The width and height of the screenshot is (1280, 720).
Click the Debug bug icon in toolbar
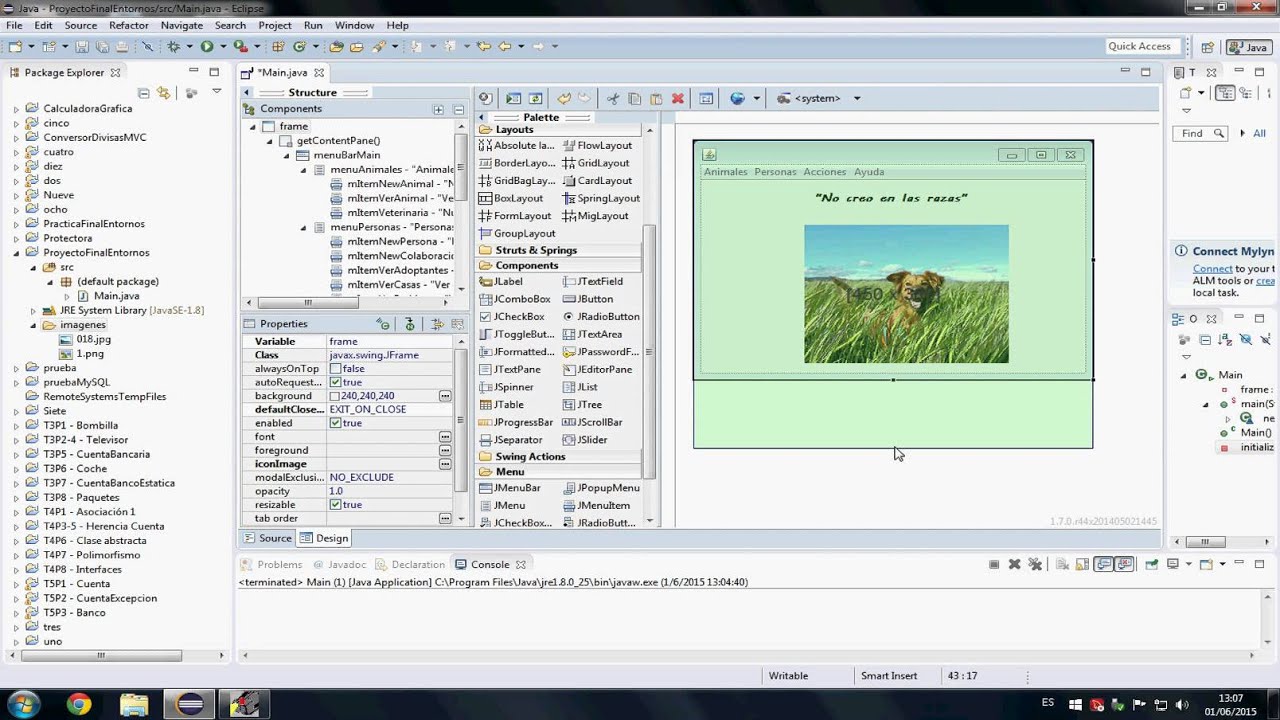pos(174,46)
